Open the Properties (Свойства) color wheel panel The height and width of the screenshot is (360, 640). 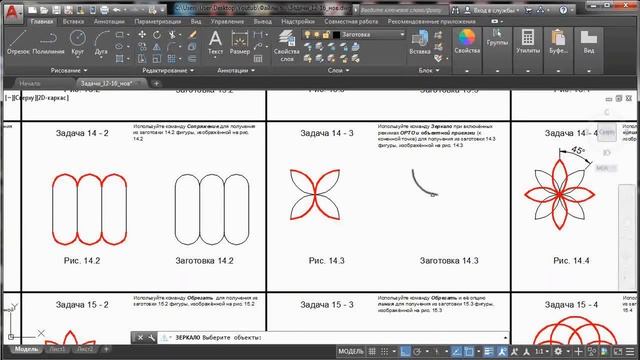point(467,42)
